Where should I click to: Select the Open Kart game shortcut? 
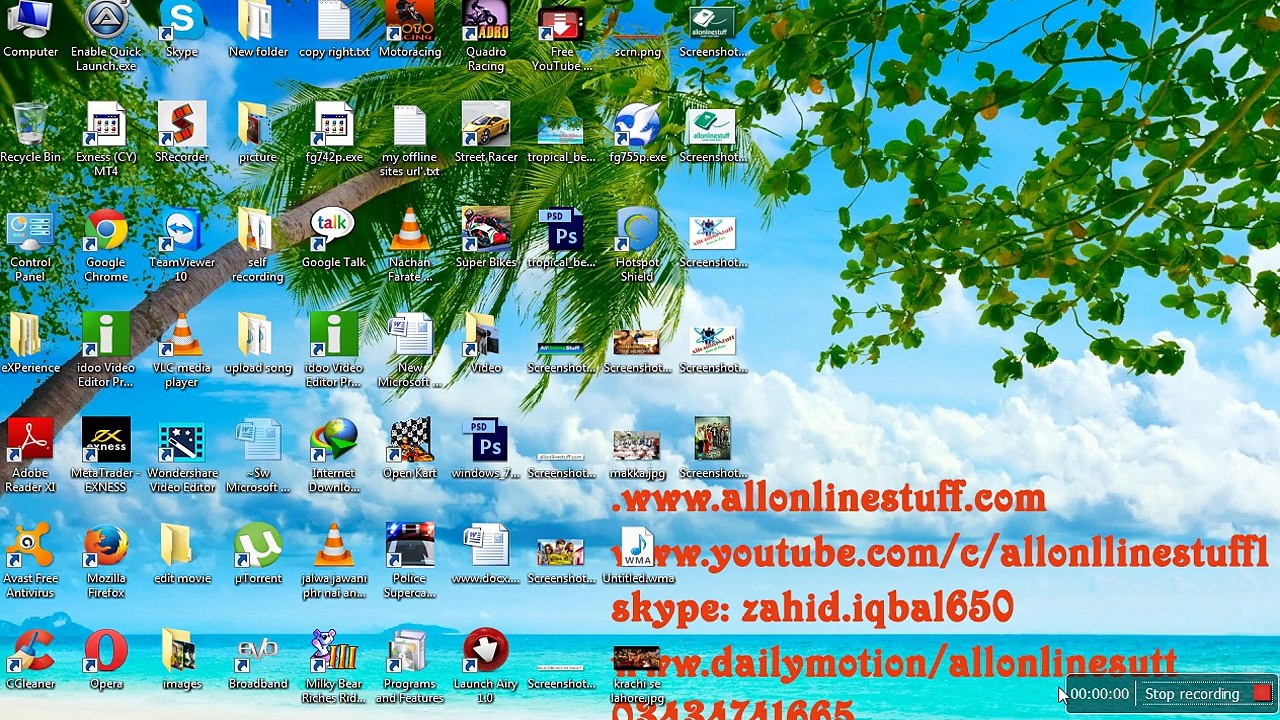click(410, 450)
